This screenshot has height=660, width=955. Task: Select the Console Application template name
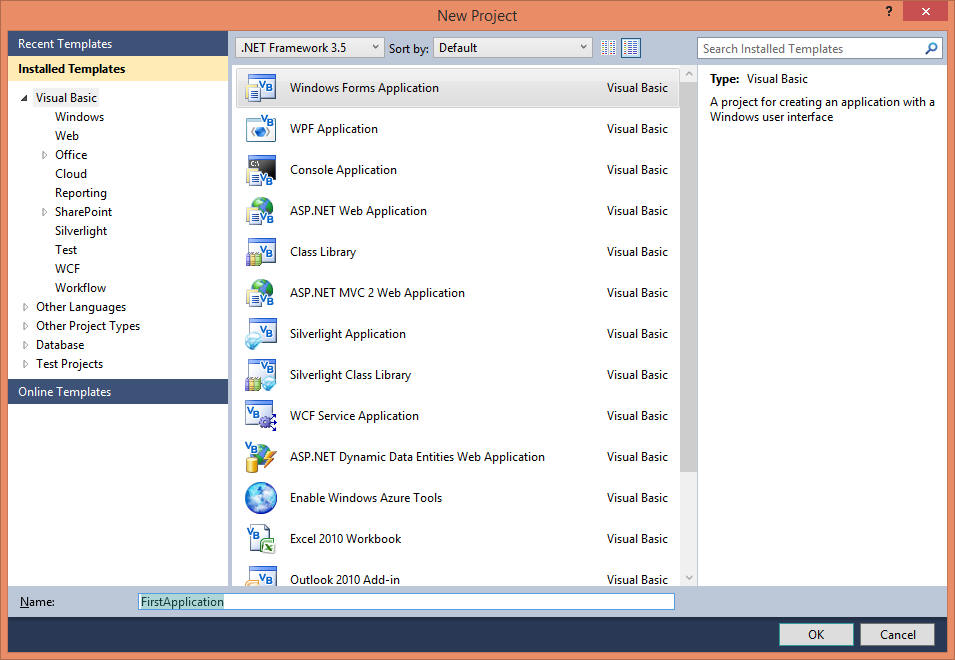click(x=343, y=170)
